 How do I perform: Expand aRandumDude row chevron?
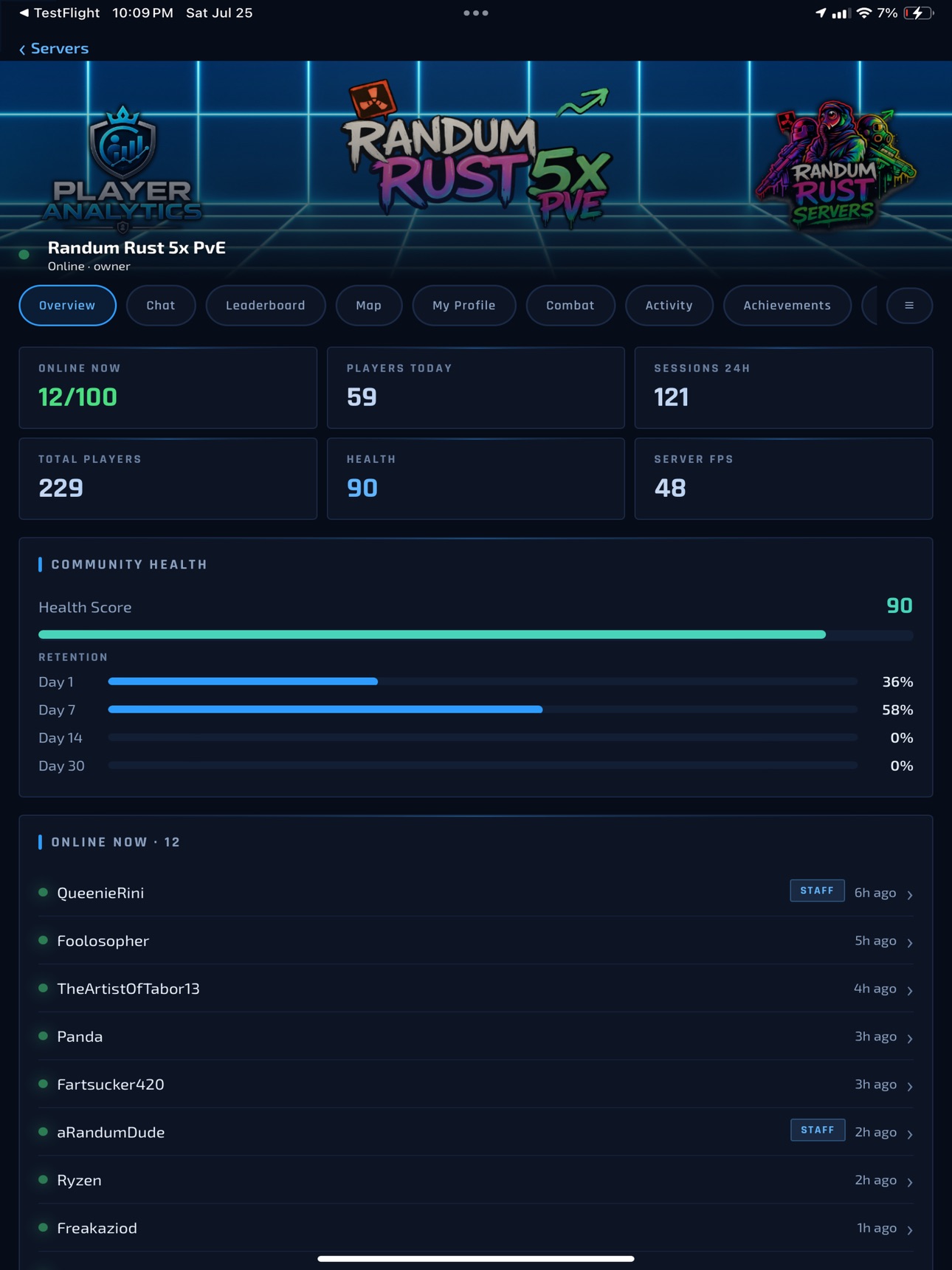coord(910,1134)
